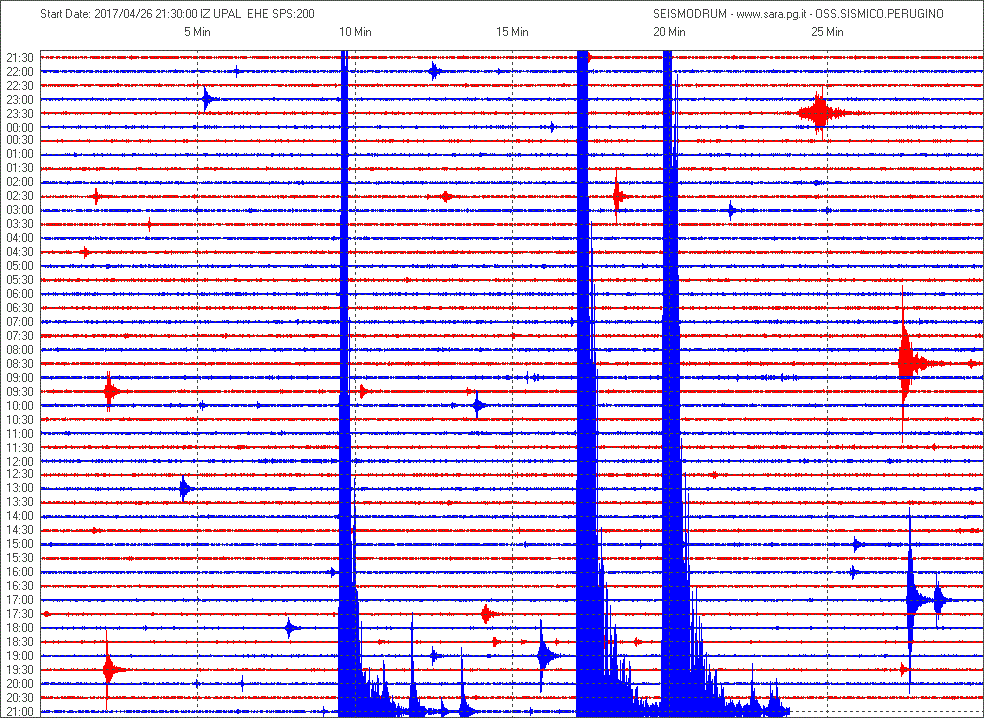Click the 21:00 trace time label at bottom
The width and height of the screenshot is (984, 718).
[x=19, y=710]
